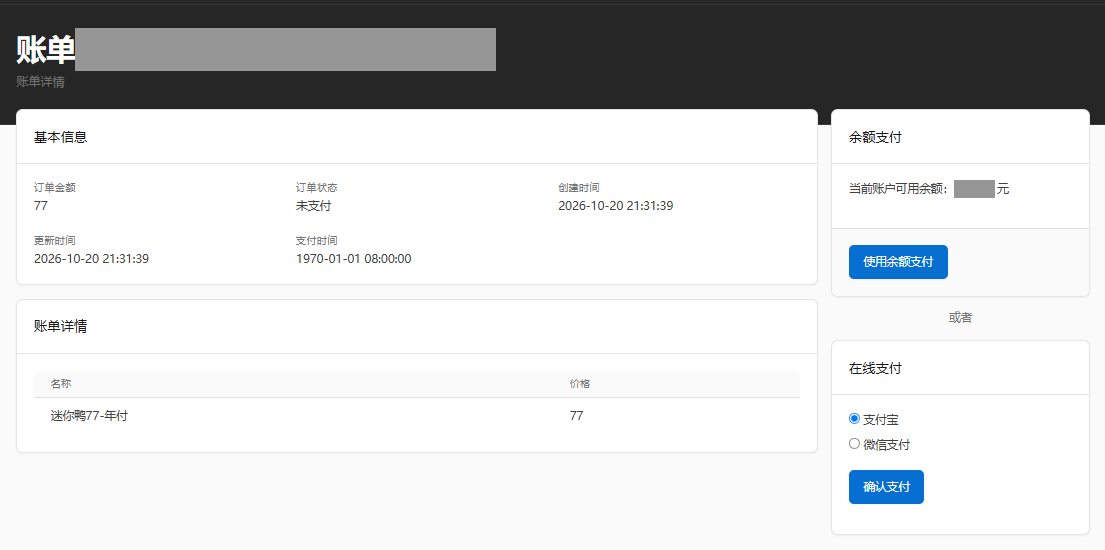Image resolution: width=1105 pixels, height=550 pixels.
Task: Click the order amount value 77 under 订单金额
Action: click(x=41, y=206)
